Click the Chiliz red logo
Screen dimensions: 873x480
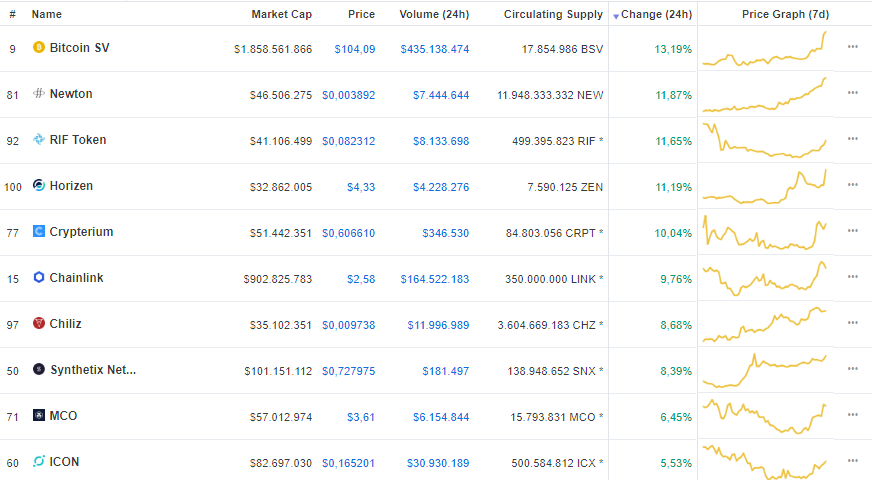point(38,323)
